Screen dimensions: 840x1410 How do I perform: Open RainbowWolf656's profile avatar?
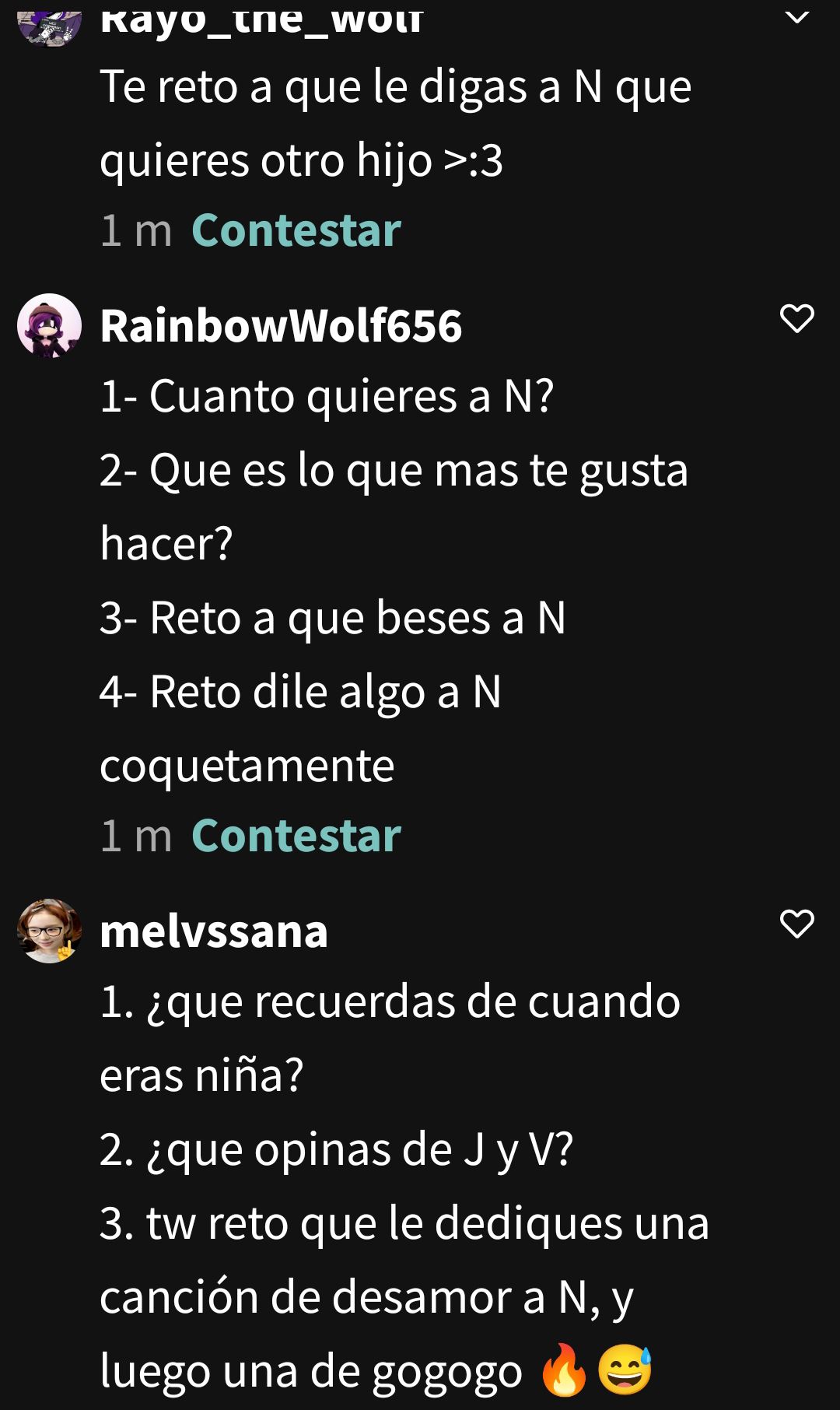pyautogui.click(x=50, y=325)
